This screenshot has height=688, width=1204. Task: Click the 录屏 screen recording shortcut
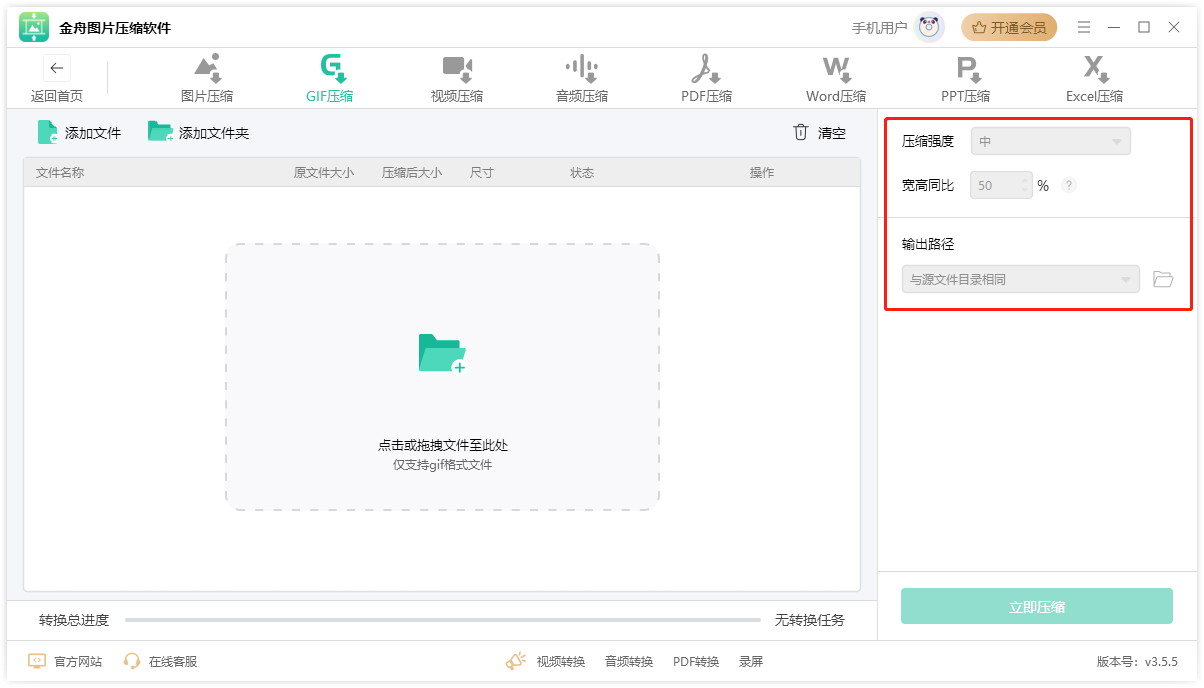tap(750, 661)
